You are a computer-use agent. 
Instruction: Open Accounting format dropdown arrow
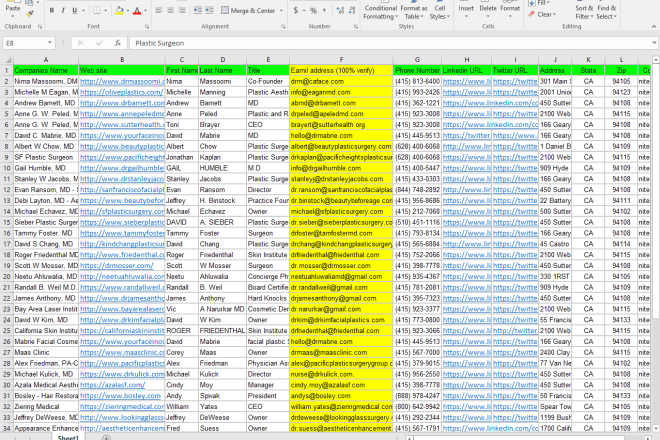[304, 11]
